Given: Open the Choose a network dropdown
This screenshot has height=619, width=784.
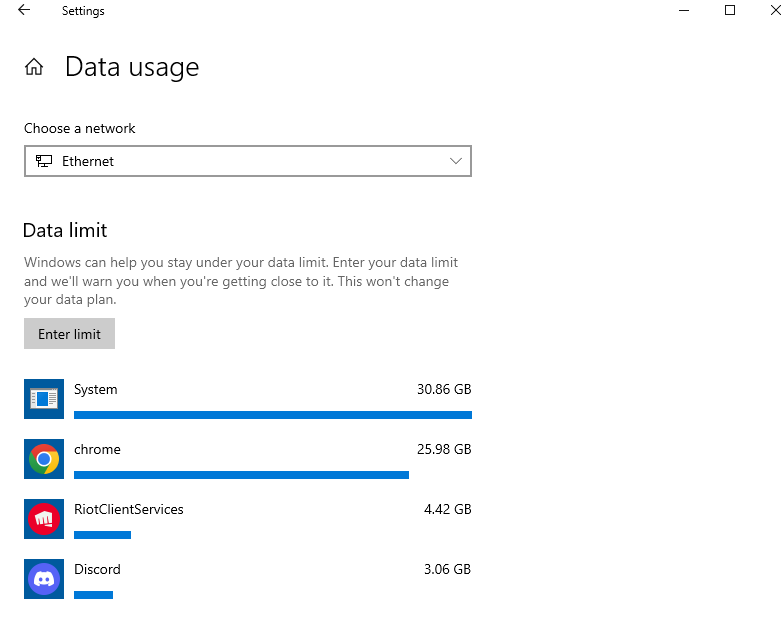Looking at the screenshot, I should click(x=247, y=161).
